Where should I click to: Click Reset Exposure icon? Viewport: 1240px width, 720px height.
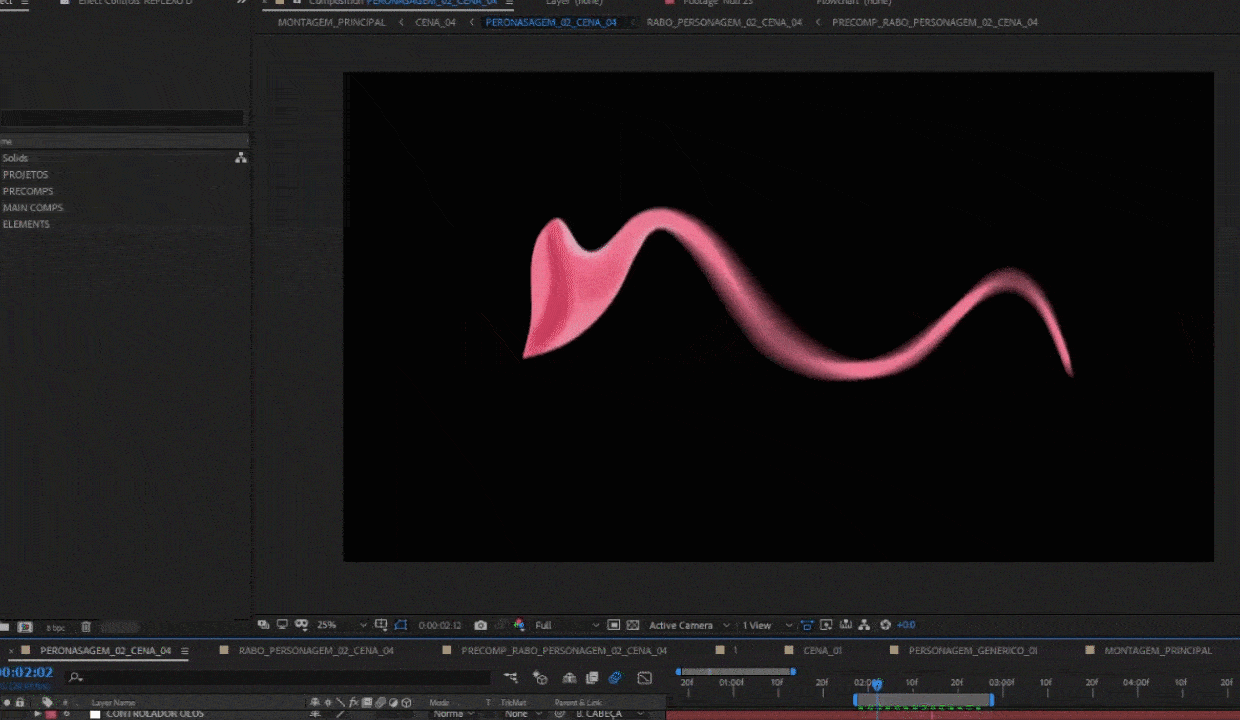click(885, 625)
